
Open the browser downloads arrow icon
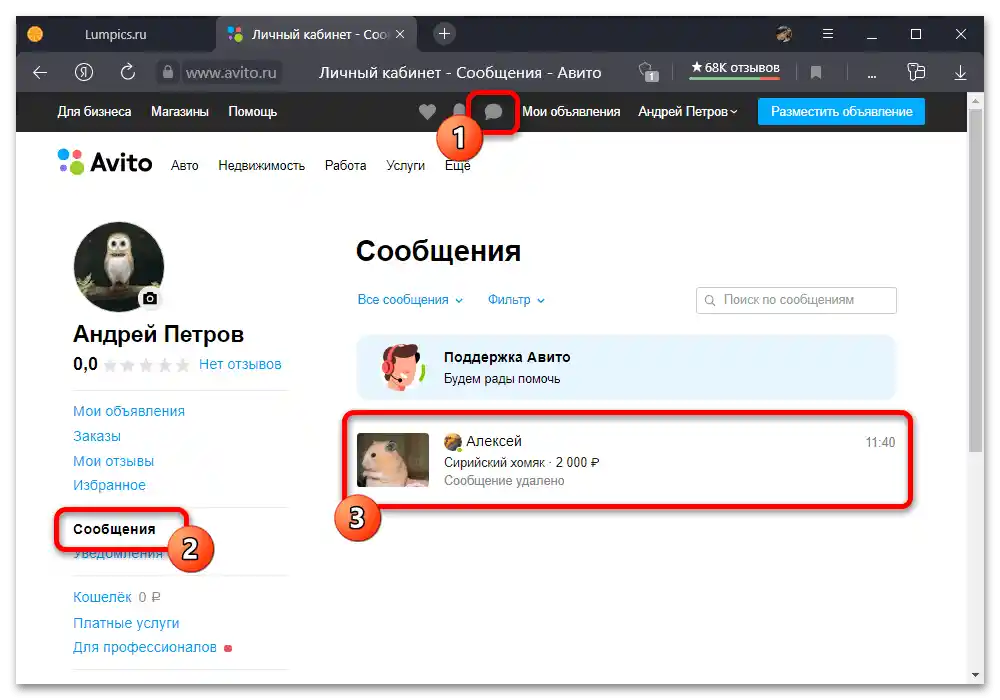coord(960,73)
